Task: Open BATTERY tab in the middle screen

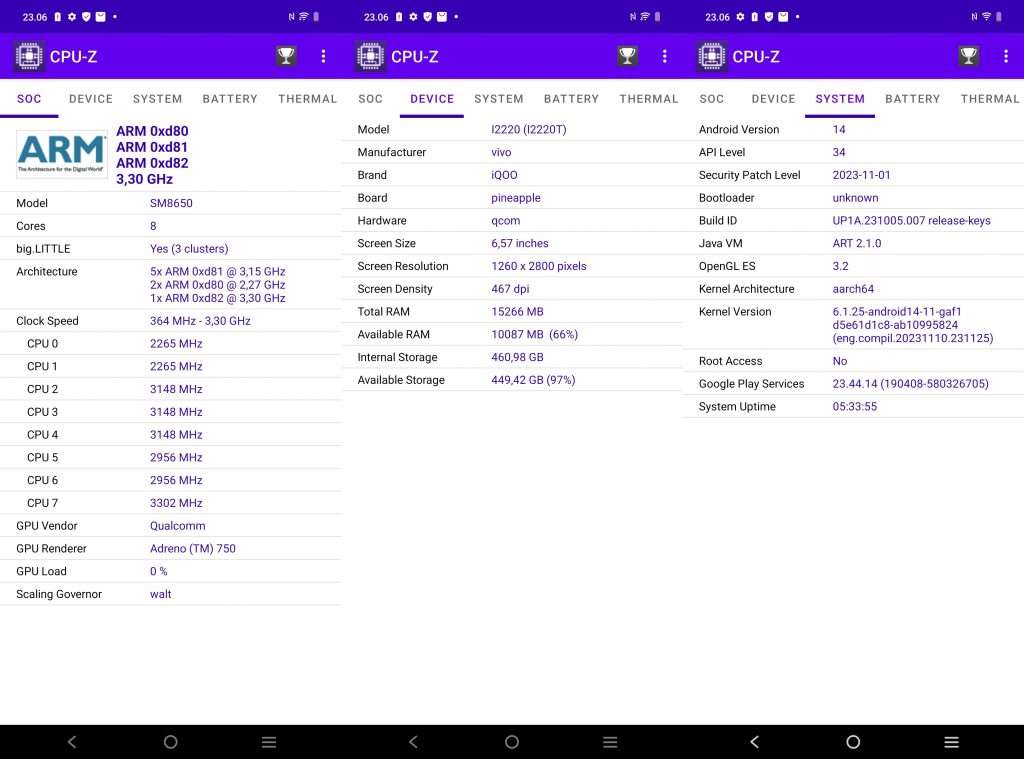Action: pyautogui.click(x=571, y=99)
